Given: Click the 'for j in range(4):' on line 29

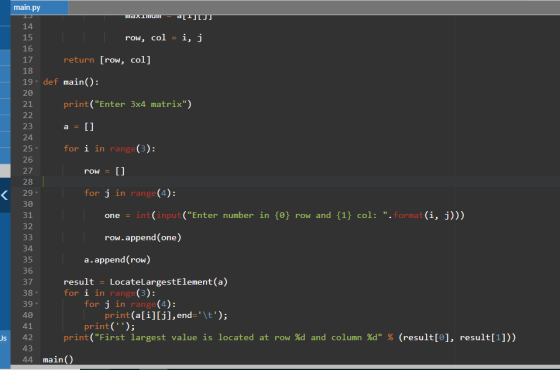Looking at the screenshot, I should tap(130, 193).
